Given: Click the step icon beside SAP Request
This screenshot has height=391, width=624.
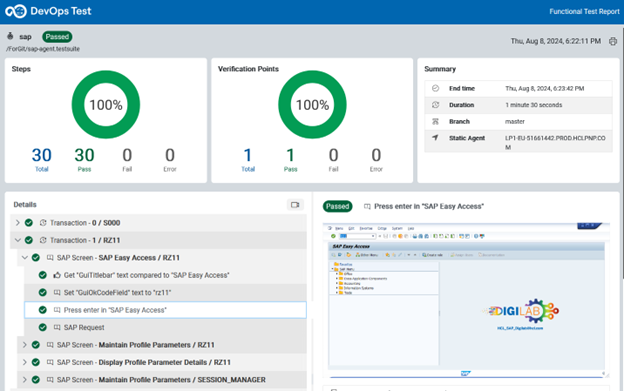Looking at the screenshot, I should pyautogui.click(x=57, y=327).
